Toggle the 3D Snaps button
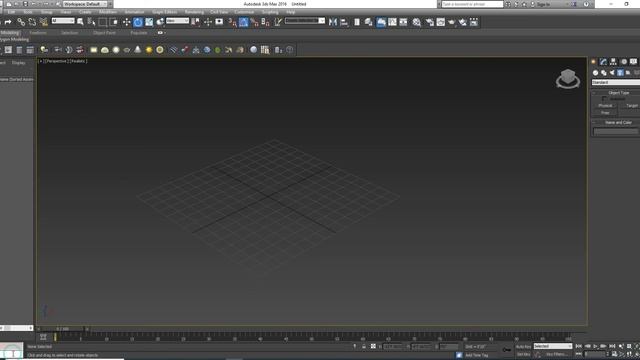 232,22
